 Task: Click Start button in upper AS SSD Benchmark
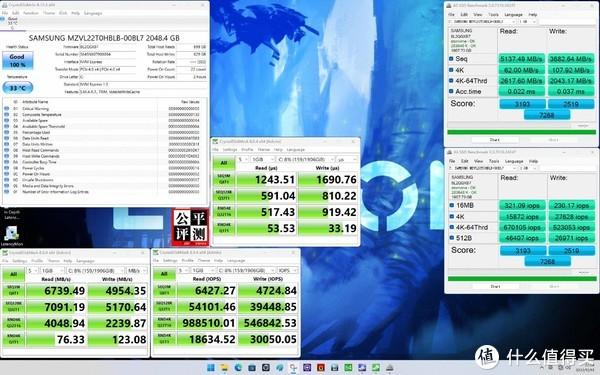[x=495, y=140]
